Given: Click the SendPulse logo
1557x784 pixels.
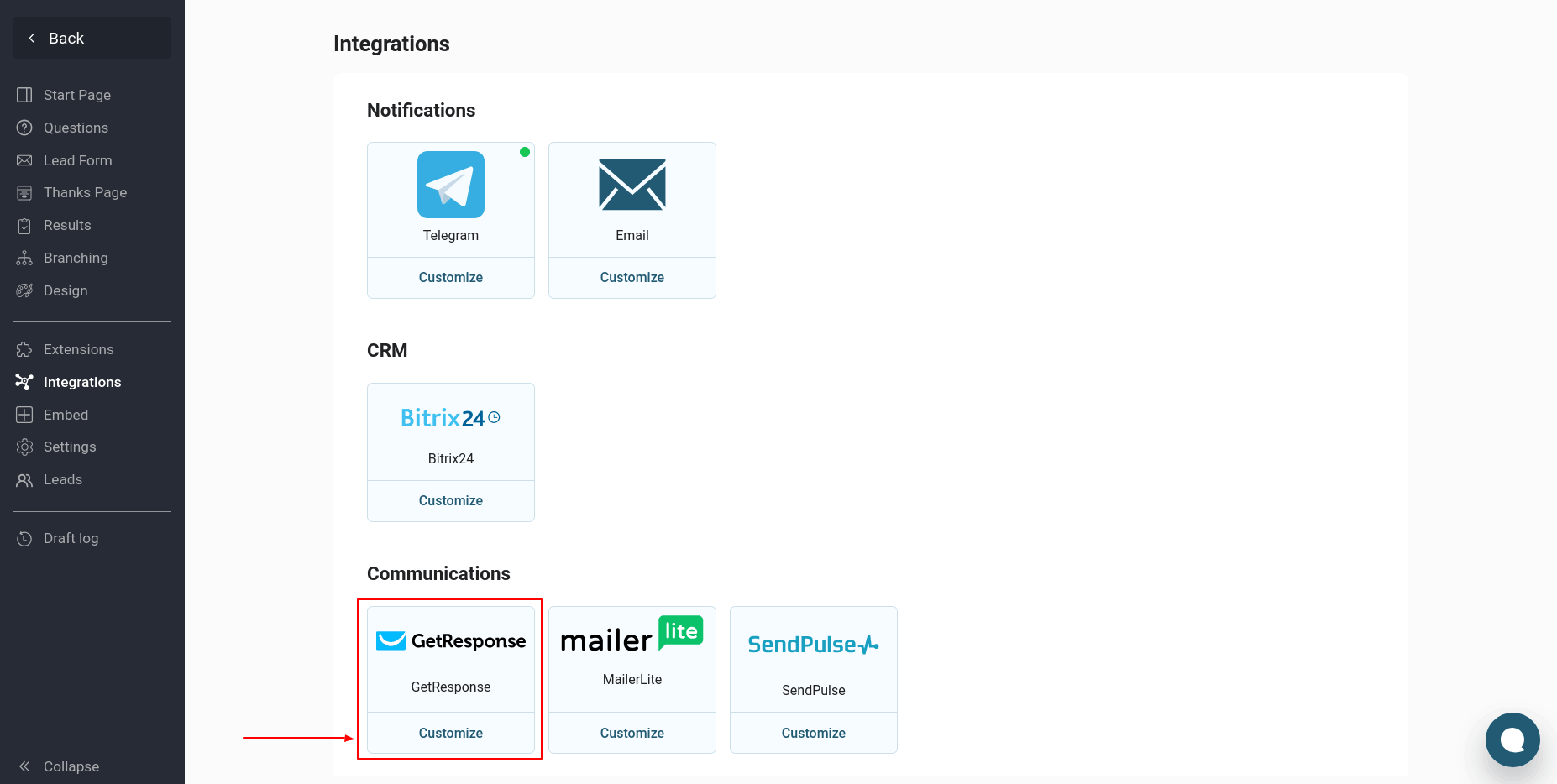Looking at the screenshot, I should [813, 644].
